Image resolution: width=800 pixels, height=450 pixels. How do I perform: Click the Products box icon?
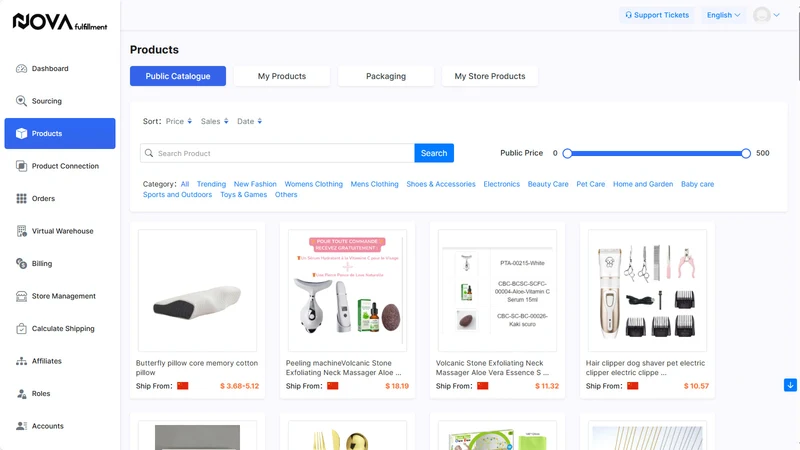[21, 134]
